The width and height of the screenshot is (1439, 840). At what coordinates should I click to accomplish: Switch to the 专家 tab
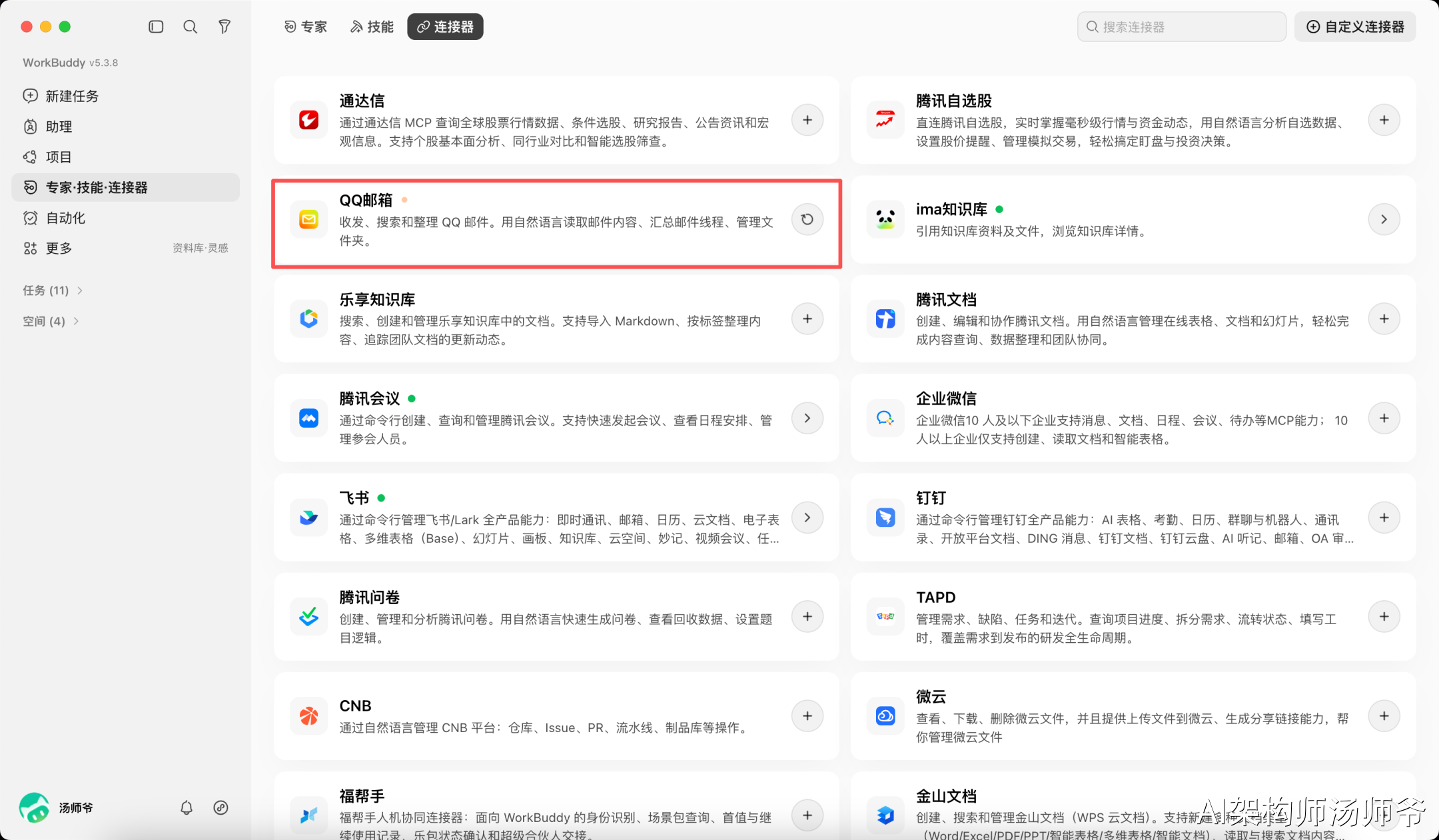(x=306, y=27)
